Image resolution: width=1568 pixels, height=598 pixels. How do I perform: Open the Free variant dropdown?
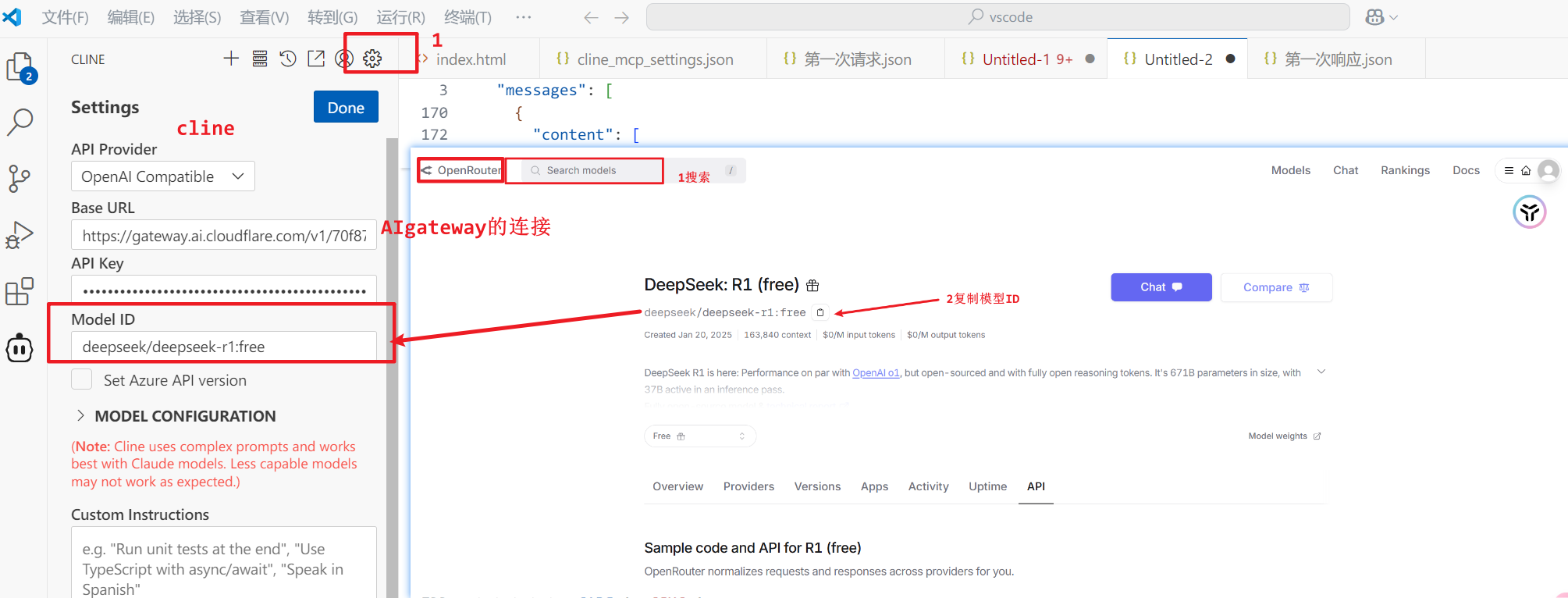click(700, 436)
